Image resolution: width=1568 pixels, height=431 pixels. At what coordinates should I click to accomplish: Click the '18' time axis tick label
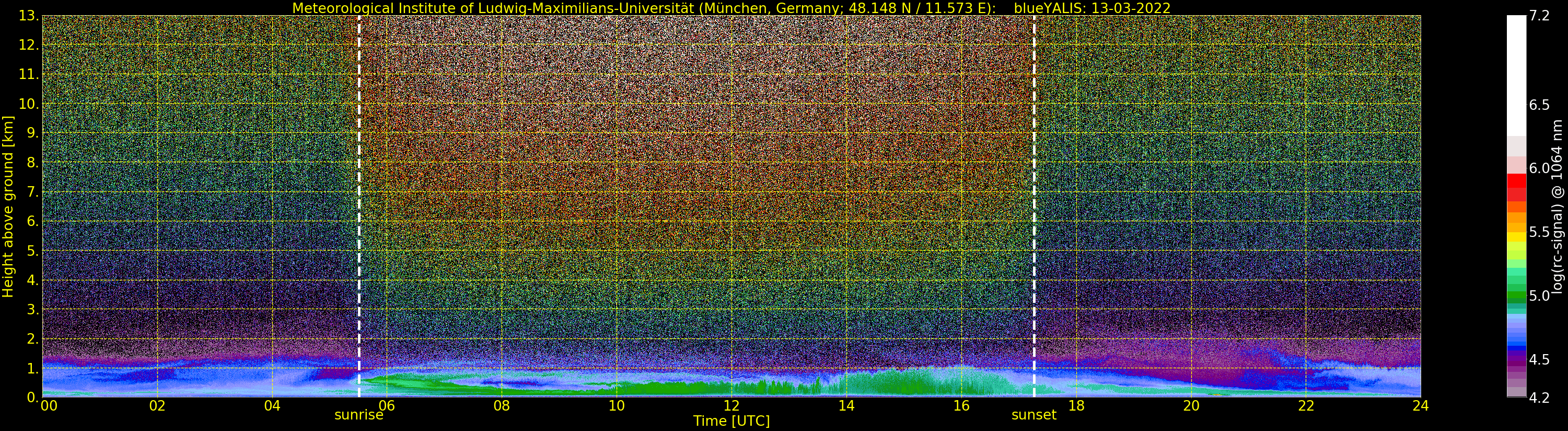pyautogui.click(x=1076, y=405)
